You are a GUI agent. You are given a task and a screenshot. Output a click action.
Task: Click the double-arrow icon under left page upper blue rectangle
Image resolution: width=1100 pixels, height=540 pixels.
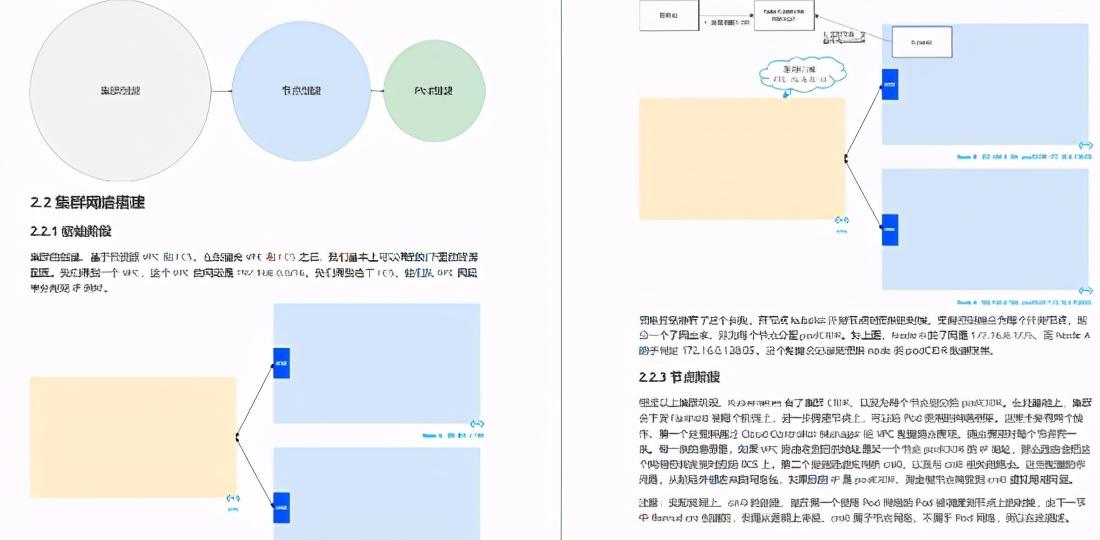pos(477,424)
